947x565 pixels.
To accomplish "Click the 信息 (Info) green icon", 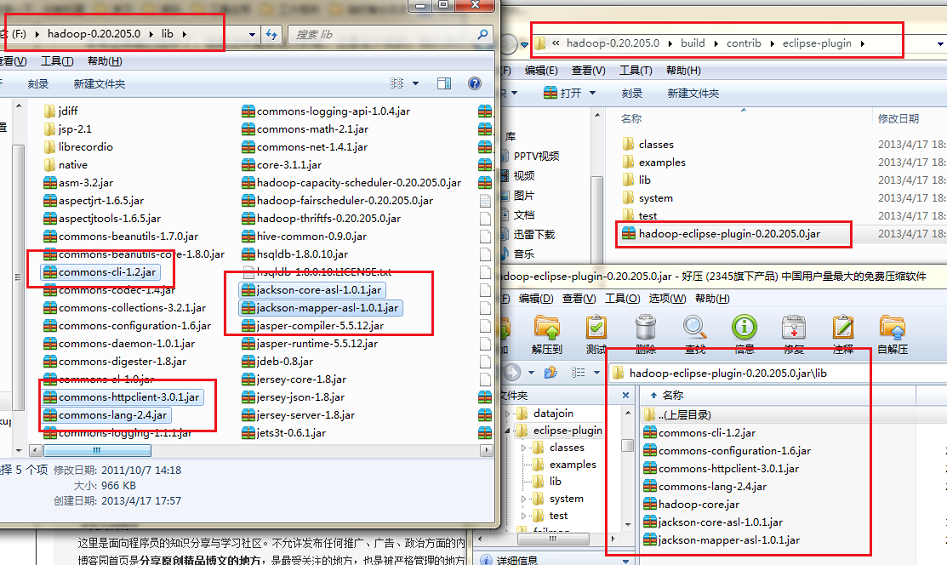I will pos(744,328).
